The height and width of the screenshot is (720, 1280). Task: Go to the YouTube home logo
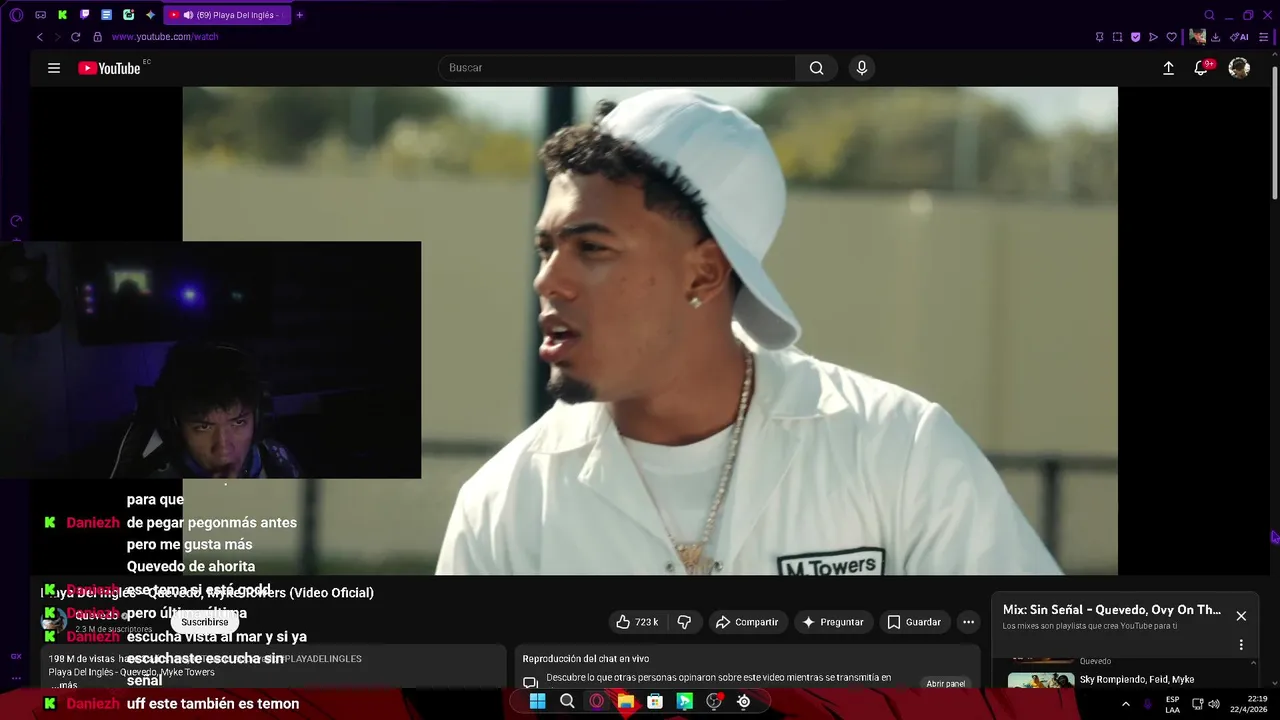pyautogui.click(x=109, y=68)
